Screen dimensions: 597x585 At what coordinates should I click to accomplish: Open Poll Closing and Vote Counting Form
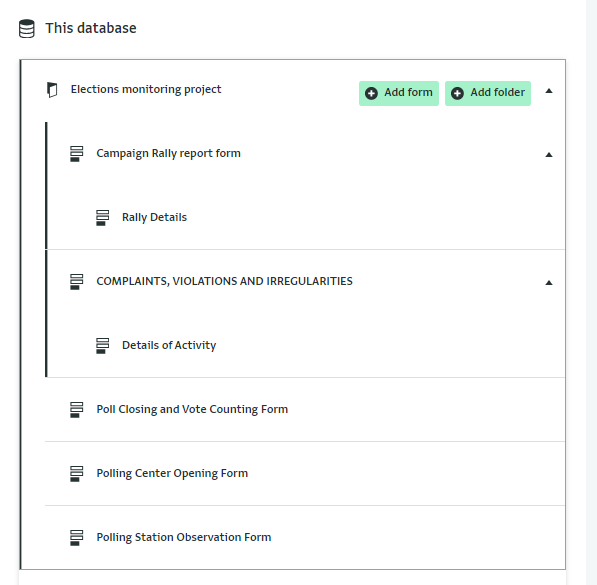tap(192, 409)
